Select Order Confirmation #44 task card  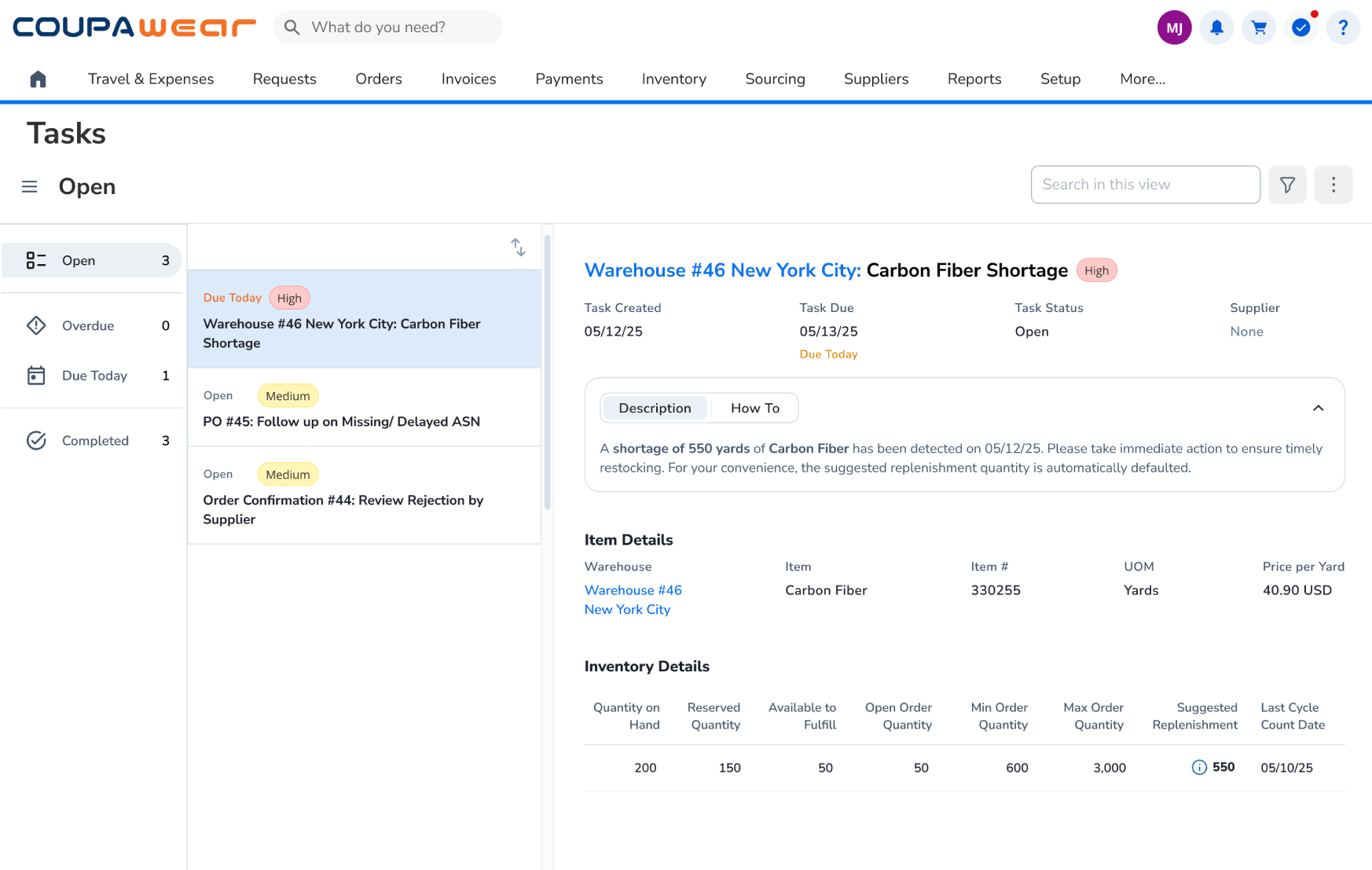(x=365, y=495)
